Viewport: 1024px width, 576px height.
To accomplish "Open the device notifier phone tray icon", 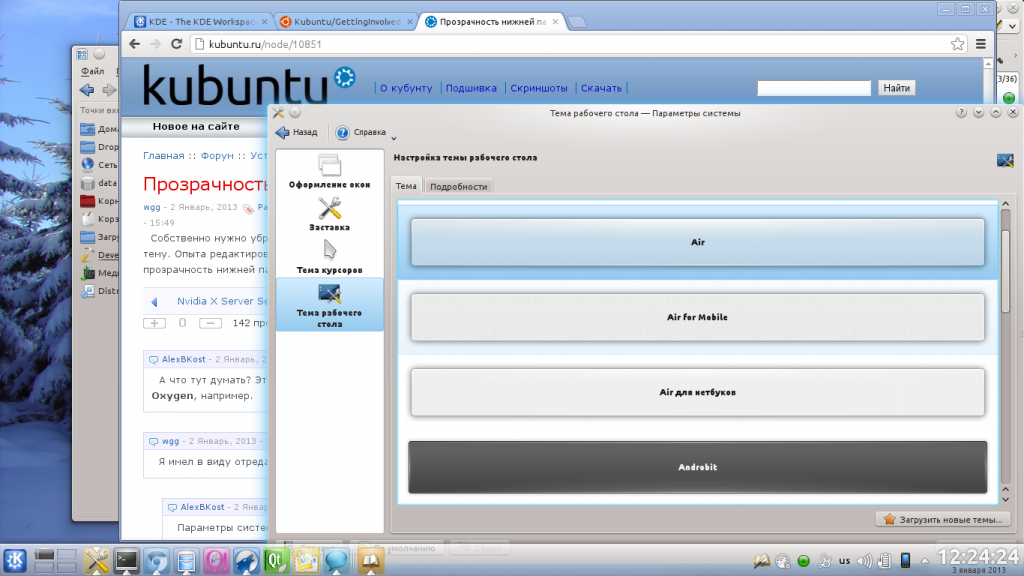I will pos(905,560).
